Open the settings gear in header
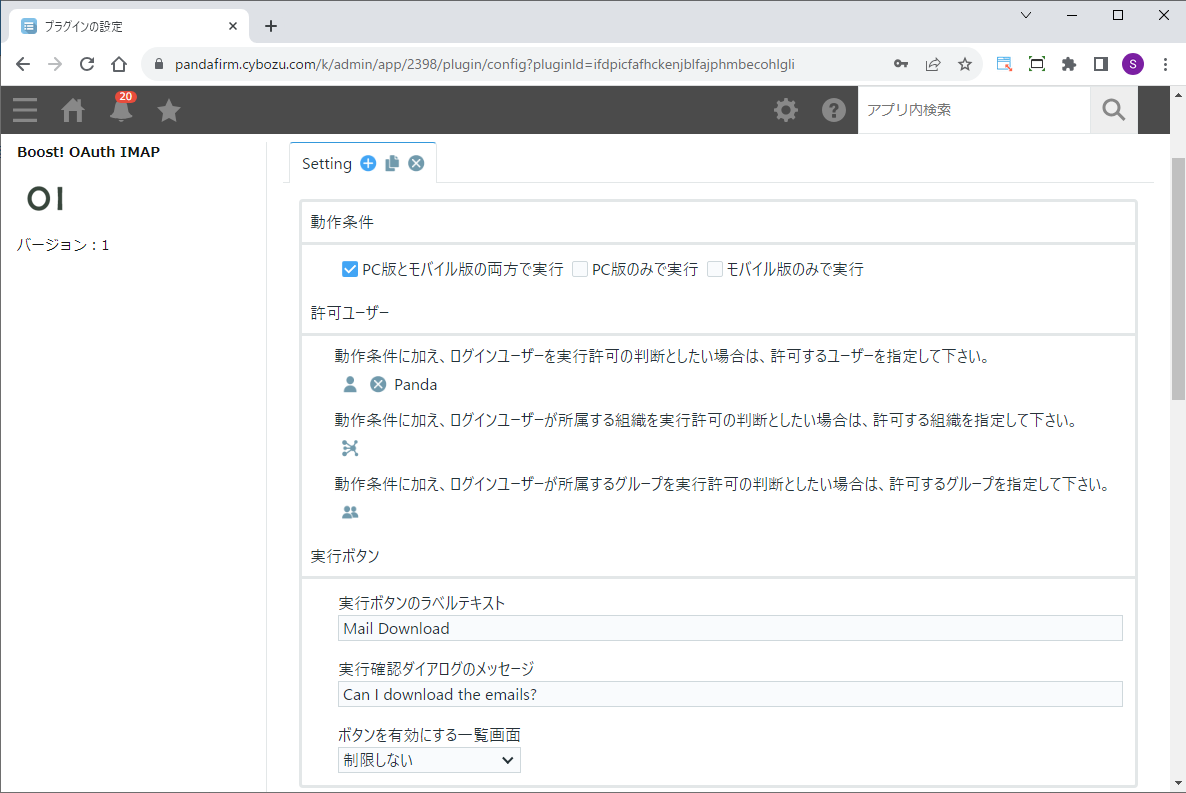 pos(787,110)
